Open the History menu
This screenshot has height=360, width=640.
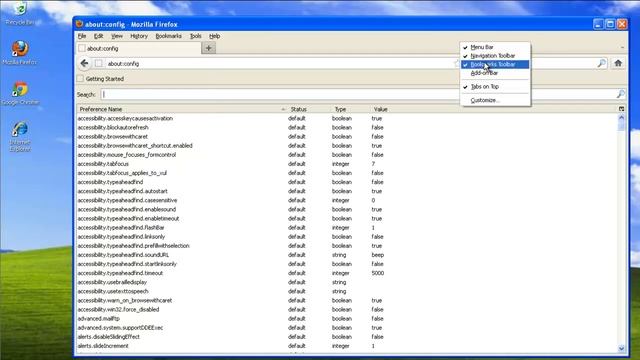(x=139, y=36)
